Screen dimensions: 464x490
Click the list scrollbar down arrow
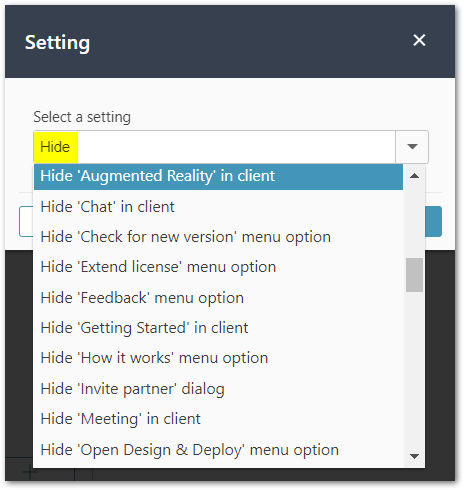[414, 456]
